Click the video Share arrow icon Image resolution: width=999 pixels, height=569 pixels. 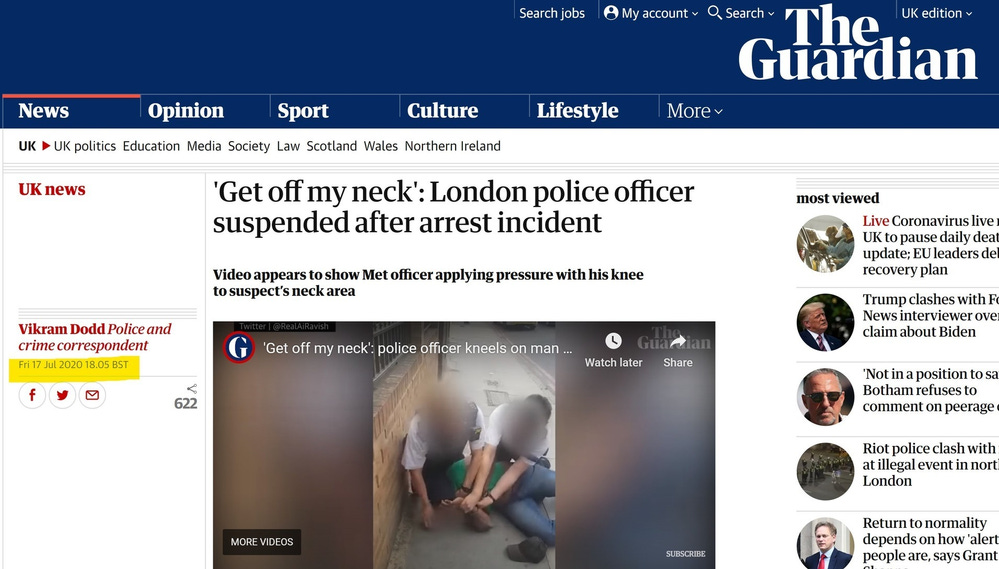pyautogui.click(x=678, y=342)
